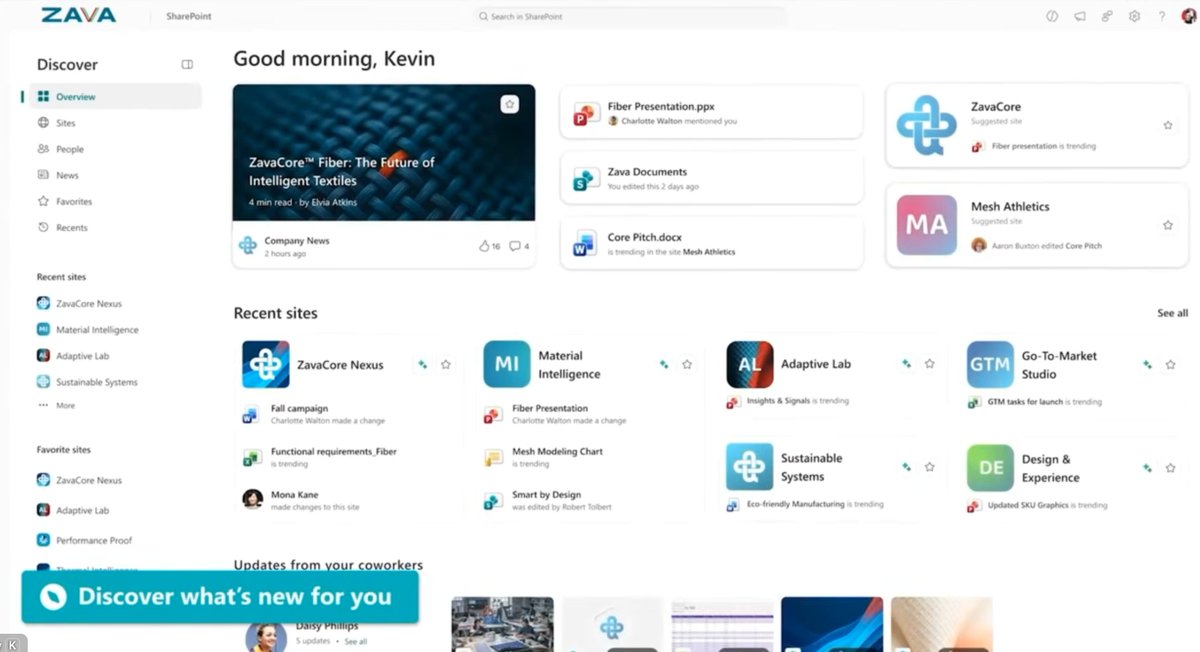Click sparkle icon on Go-To-Market Studio card

(1147, 365)
